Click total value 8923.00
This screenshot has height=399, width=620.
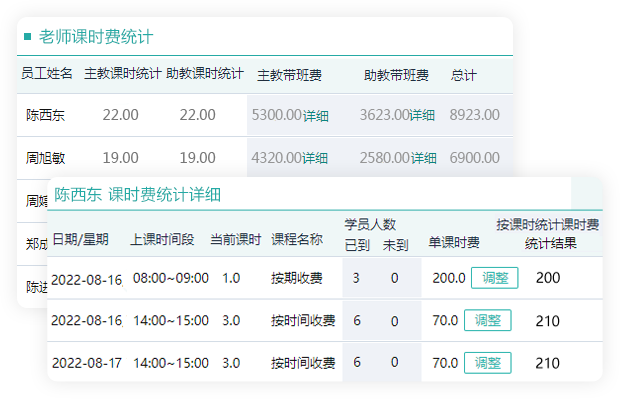(474, 115)
